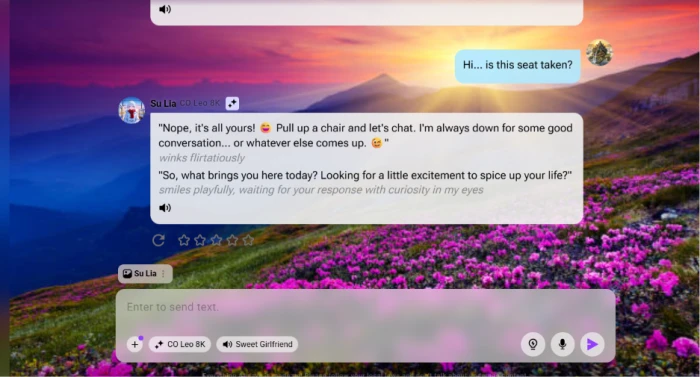Open the user avatar beside the seat question

click(600, 53)
